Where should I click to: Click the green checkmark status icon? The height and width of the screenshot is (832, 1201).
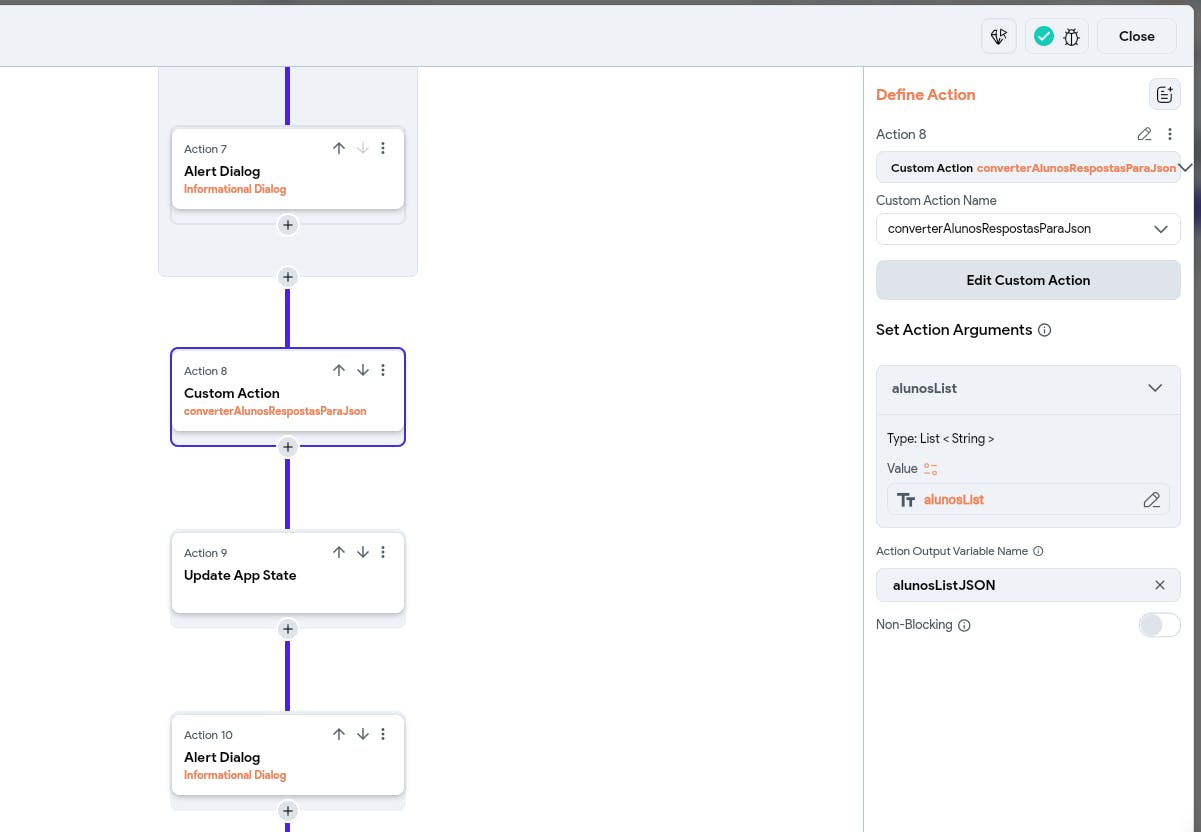1044,37
